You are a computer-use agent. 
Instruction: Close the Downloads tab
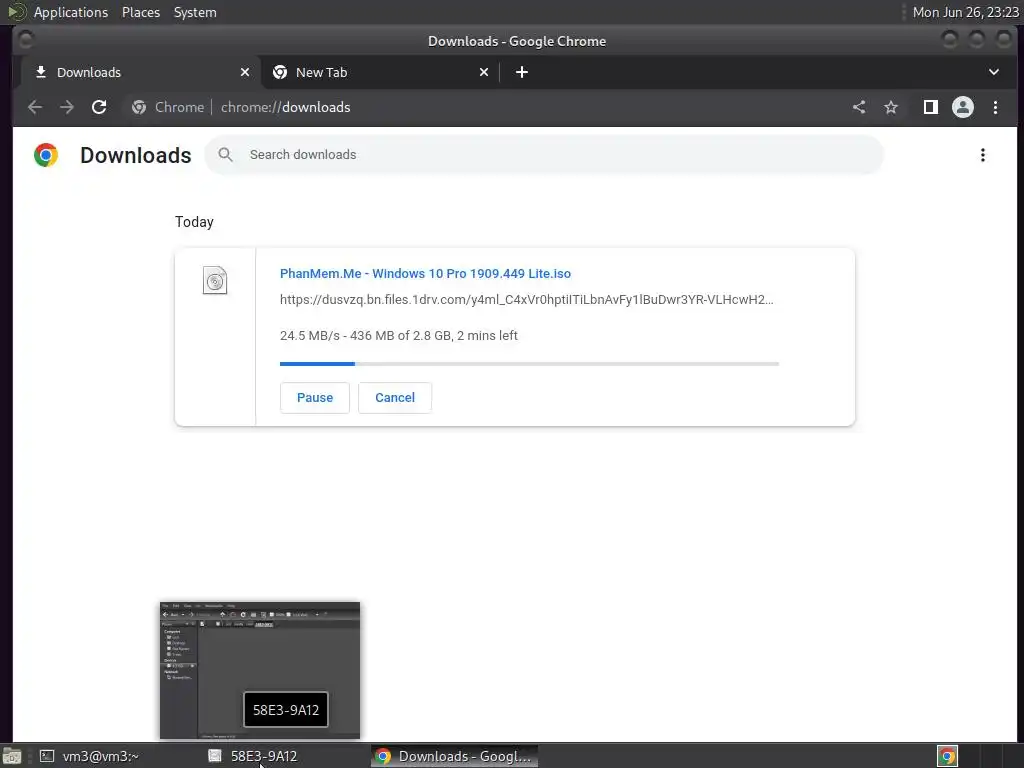coord(245,72)
